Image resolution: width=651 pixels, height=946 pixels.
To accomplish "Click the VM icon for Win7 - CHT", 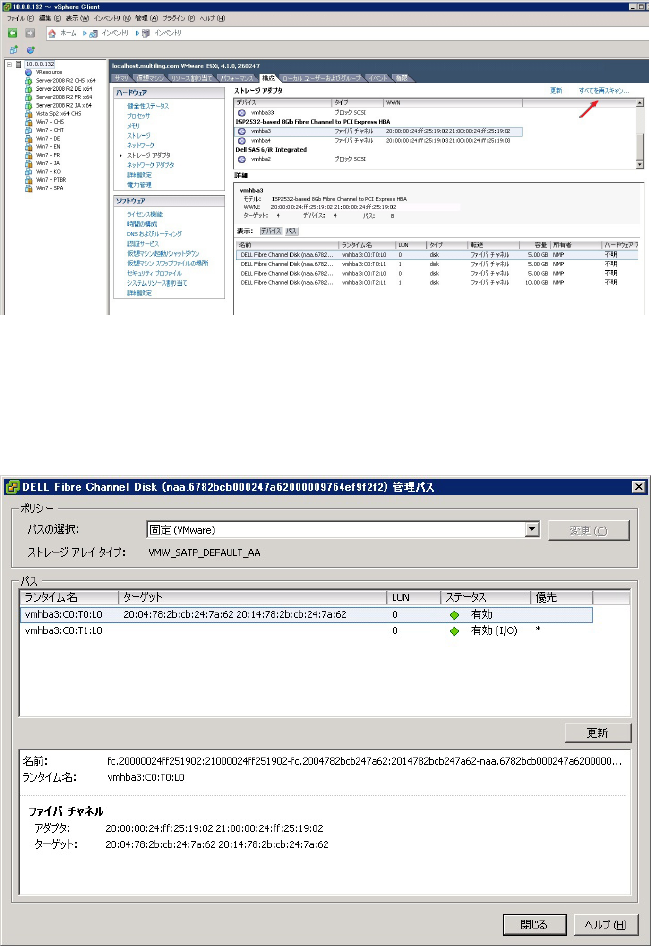I will [x=28, y=130].
